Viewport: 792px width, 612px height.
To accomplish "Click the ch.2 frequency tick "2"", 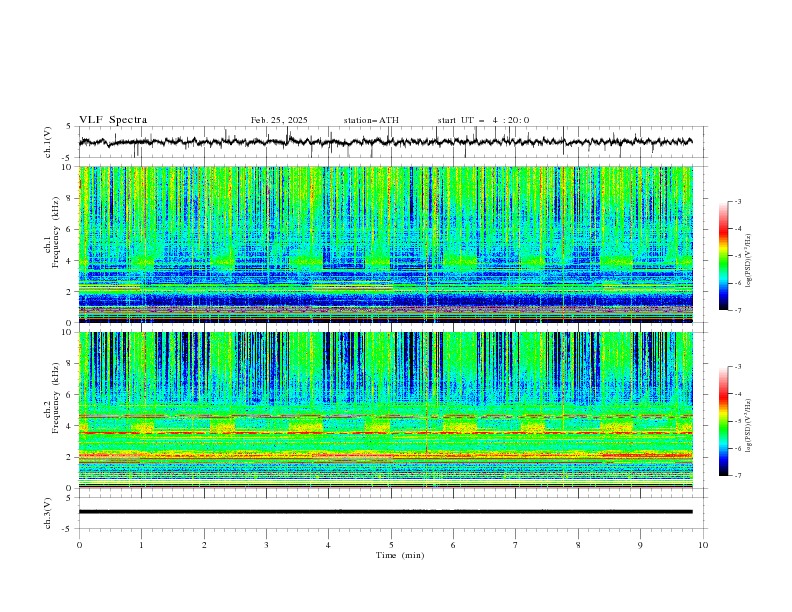I will (70, 457).
